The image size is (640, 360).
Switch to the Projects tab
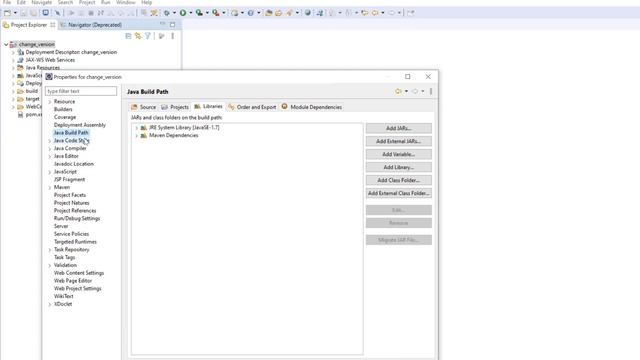175,107
